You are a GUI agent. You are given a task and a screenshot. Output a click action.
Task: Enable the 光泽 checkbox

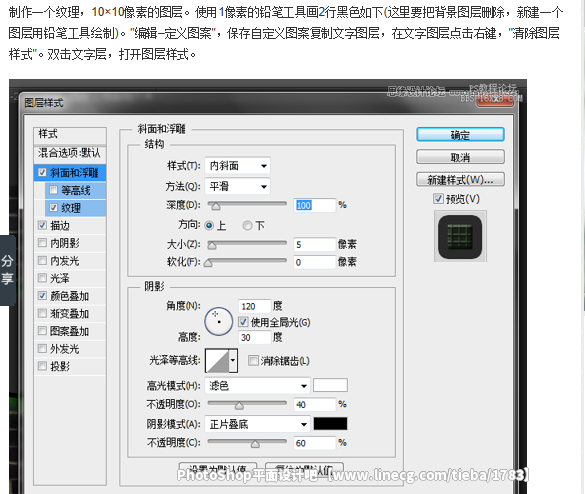coord(43,278)
